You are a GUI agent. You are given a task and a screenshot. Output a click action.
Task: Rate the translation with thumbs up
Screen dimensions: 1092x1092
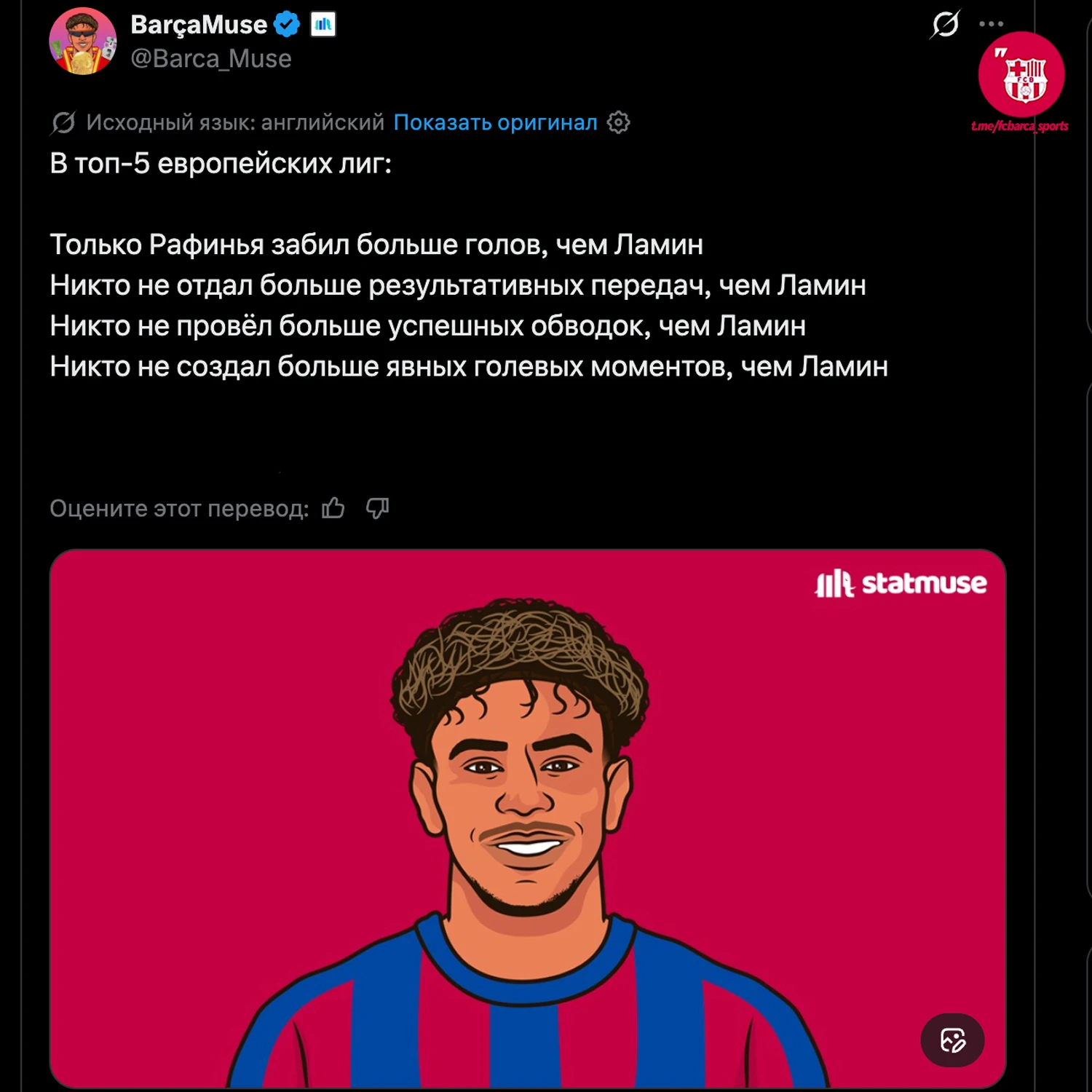pos(333,507)
